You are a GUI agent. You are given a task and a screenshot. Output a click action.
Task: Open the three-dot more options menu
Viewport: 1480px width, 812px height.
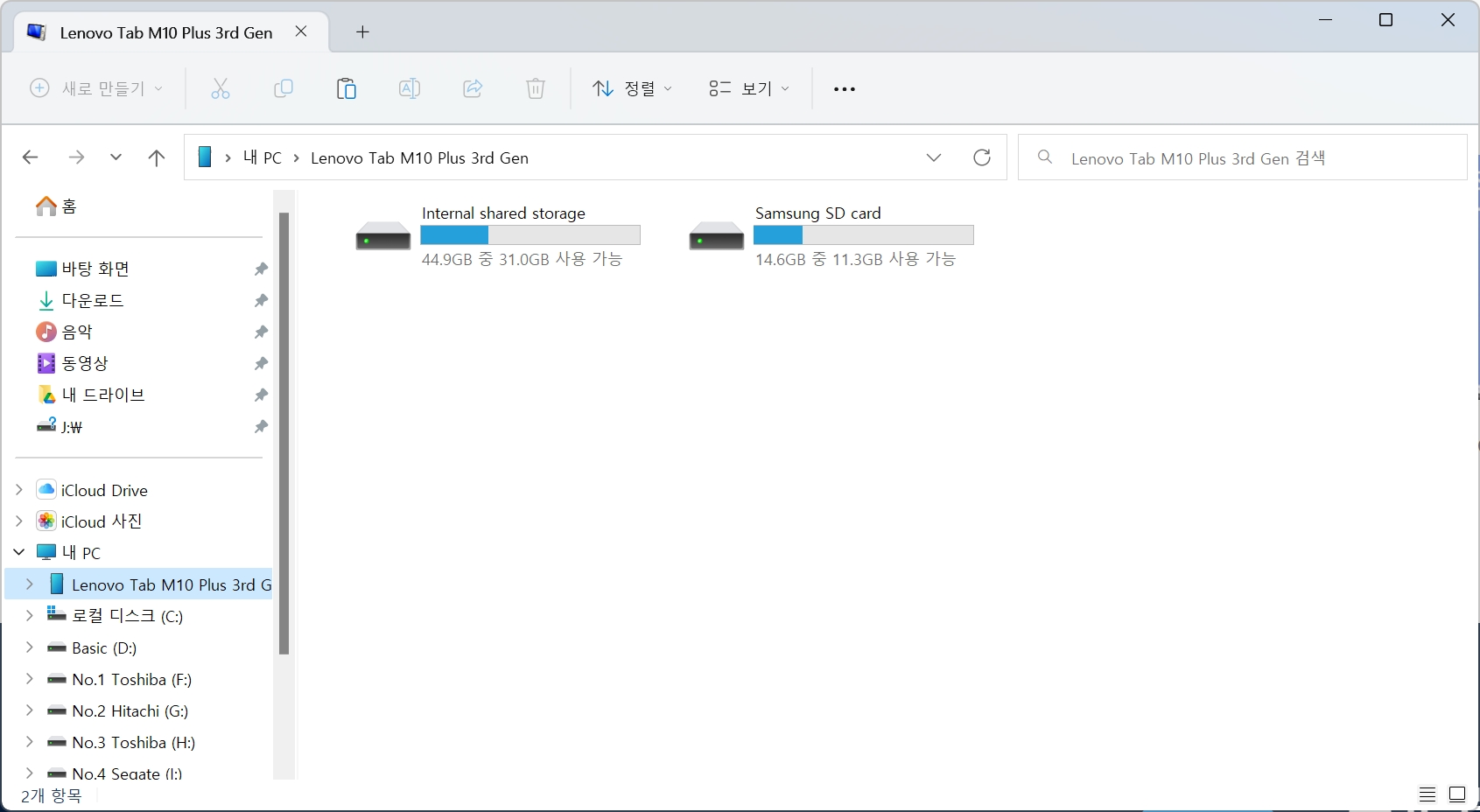coord(845,89)
